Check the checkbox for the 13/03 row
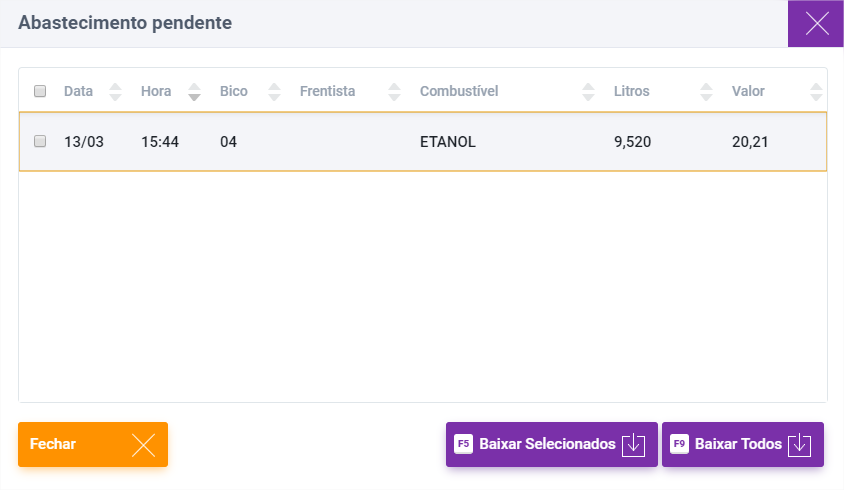 point(40,141)
